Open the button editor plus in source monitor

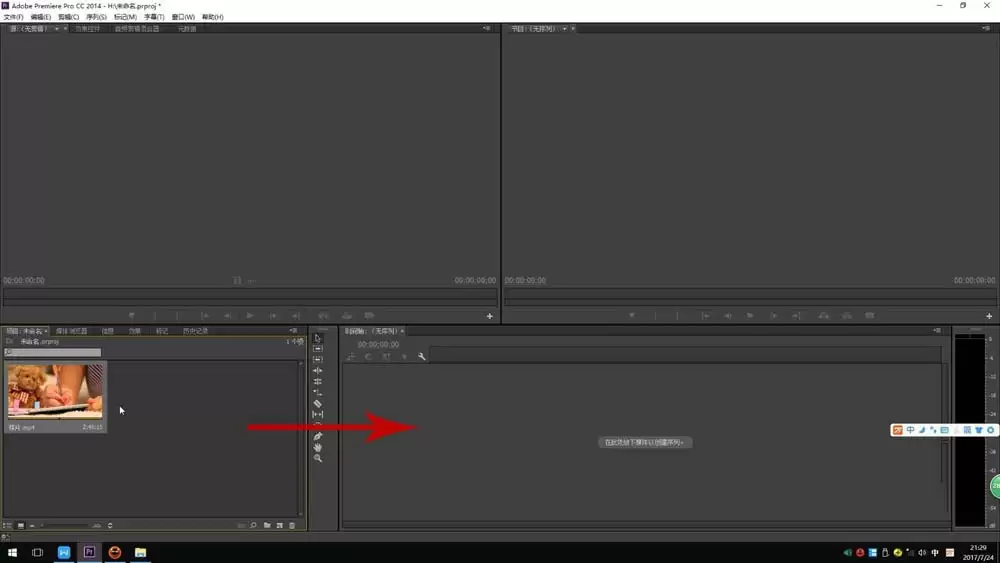490,316
